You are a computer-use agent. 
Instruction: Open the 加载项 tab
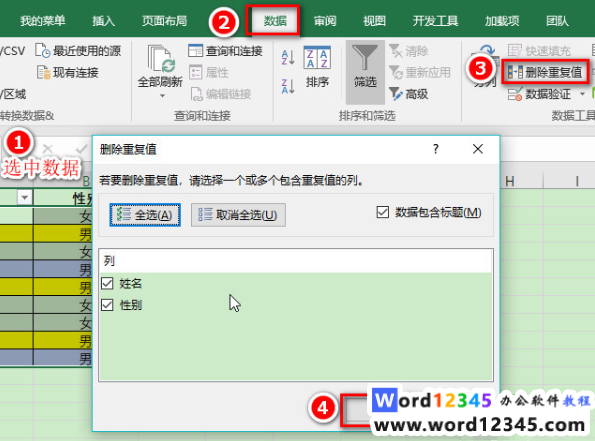pyautogui.click(x=502, y=21)
